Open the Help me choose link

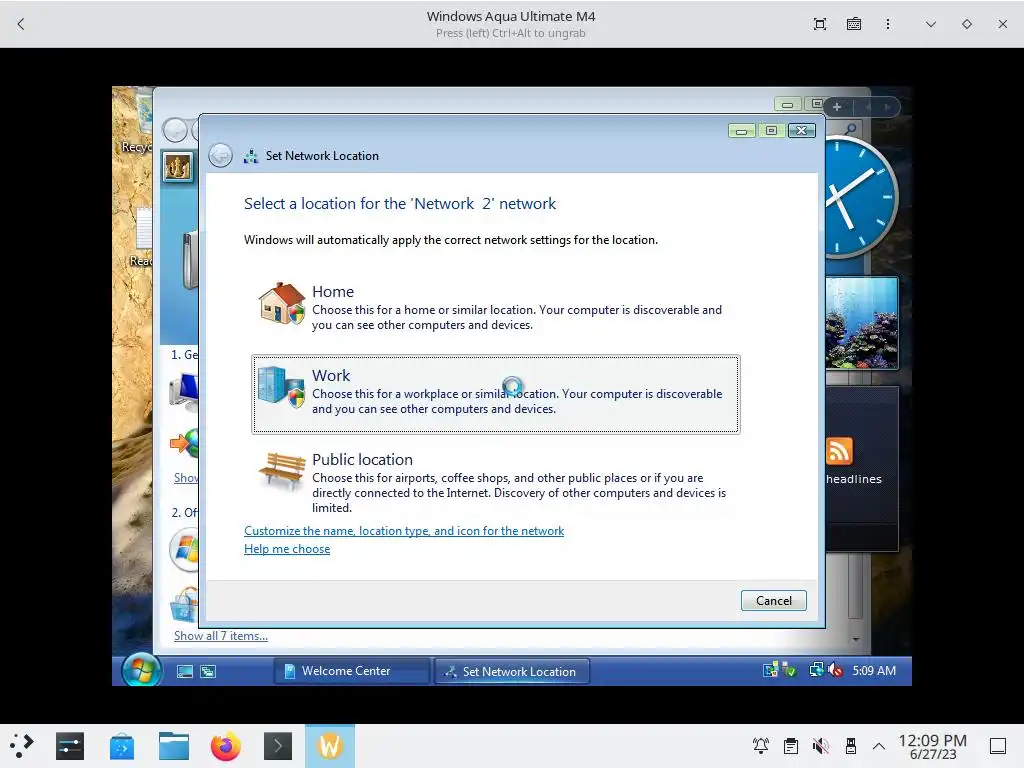pos(287,549)
